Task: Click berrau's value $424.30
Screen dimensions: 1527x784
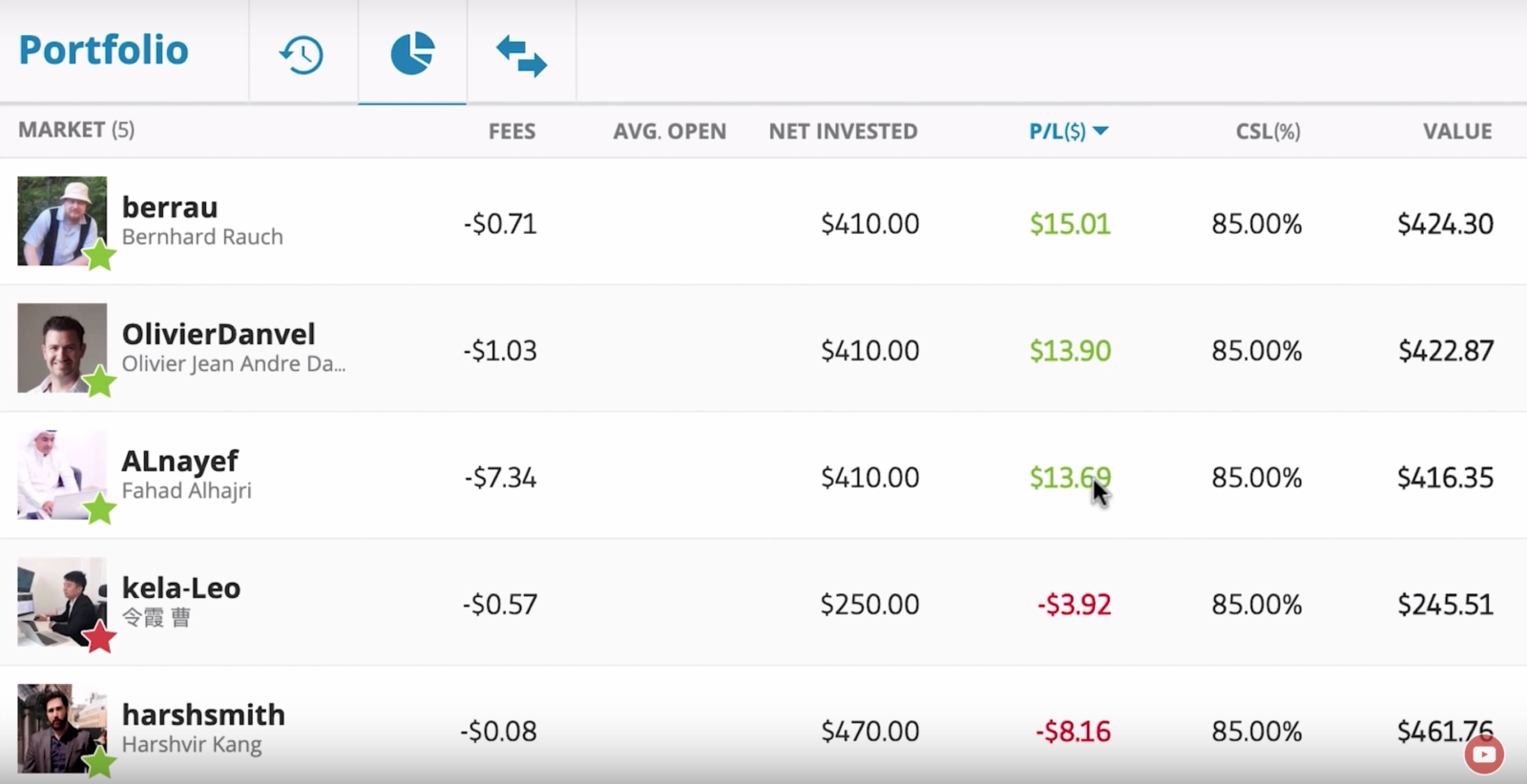Action: [1445, 224]
